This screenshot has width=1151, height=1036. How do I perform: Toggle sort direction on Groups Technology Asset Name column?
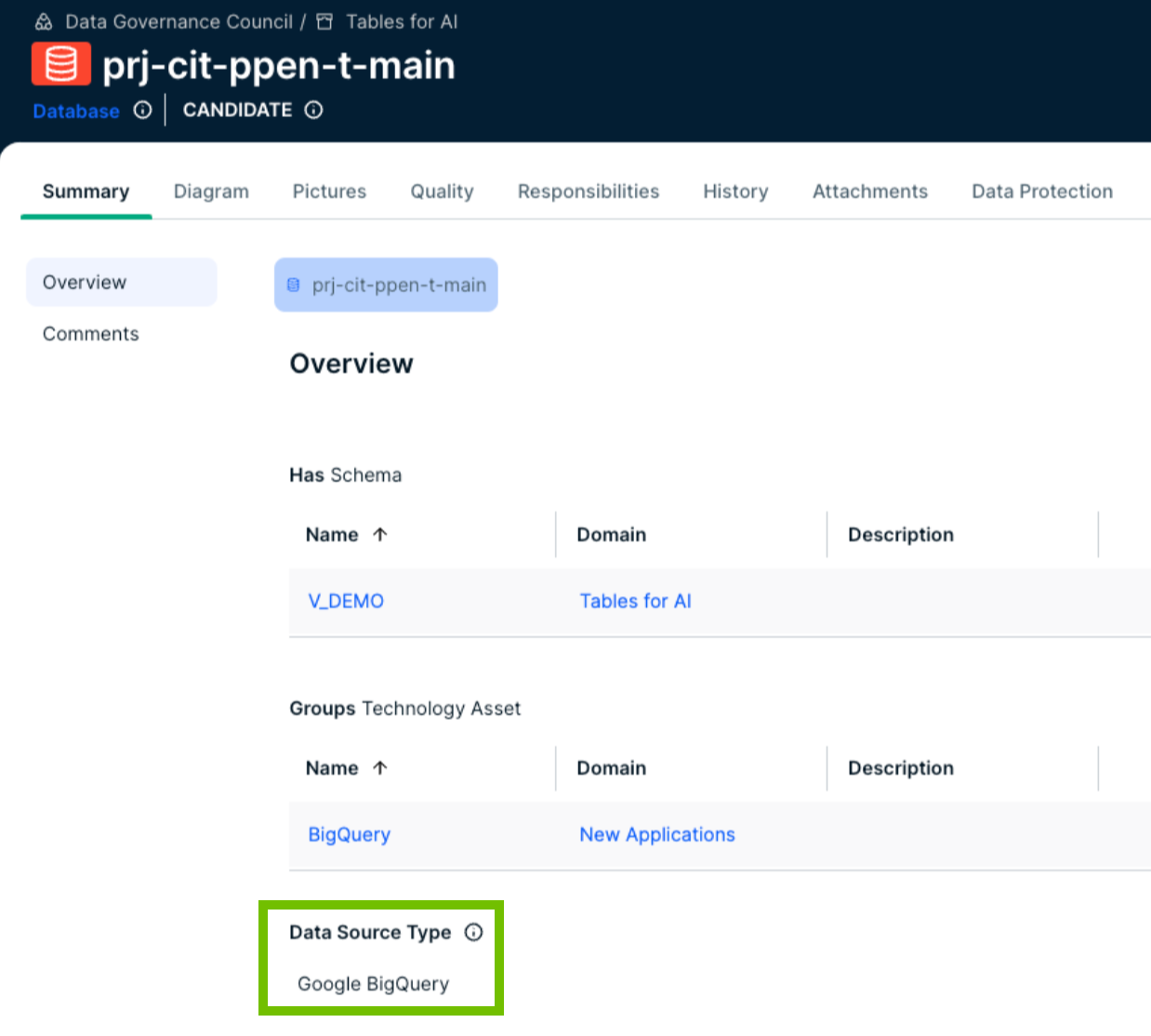(380, 767)
